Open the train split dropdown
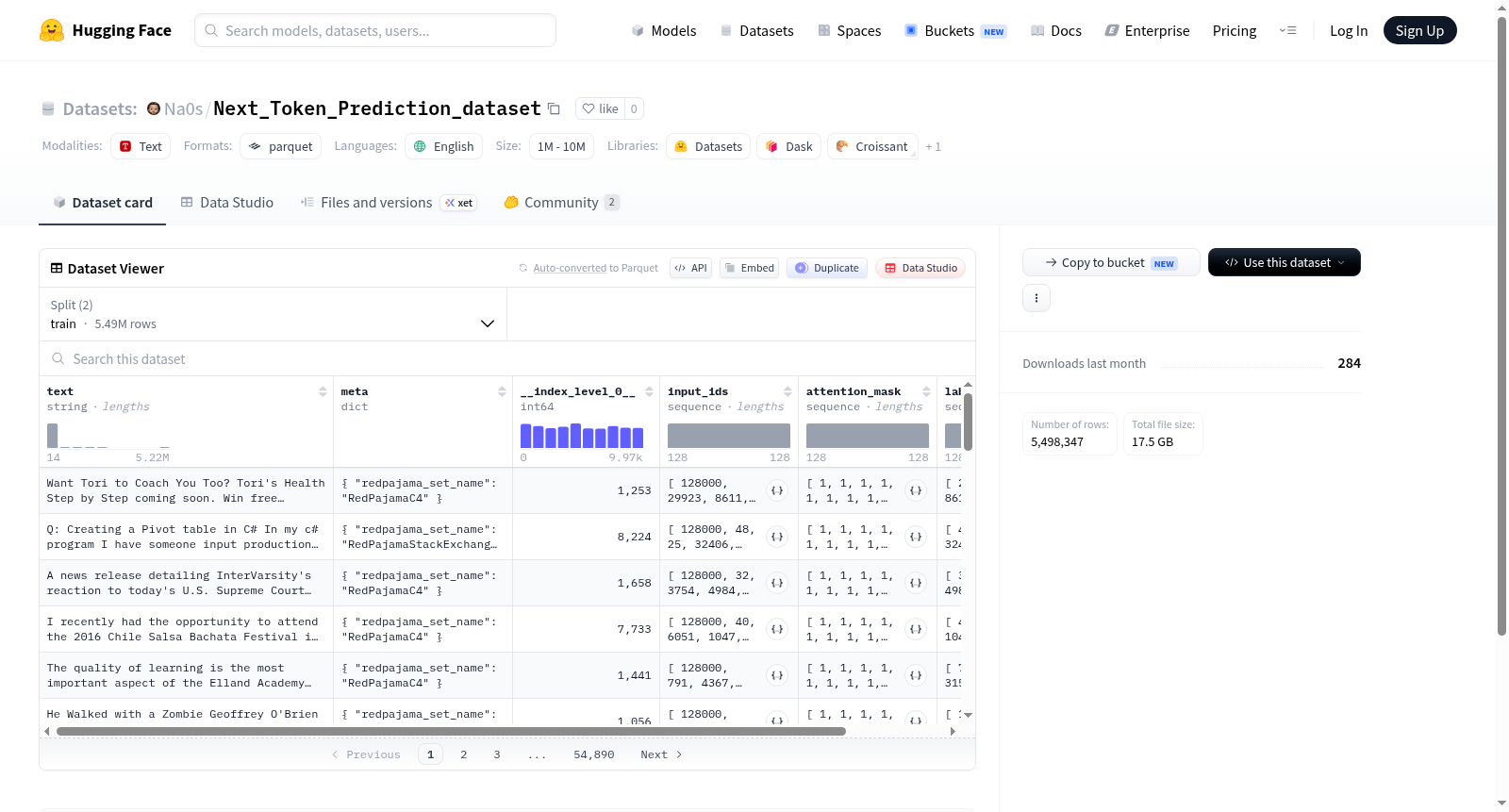The width and height of the screenshot is (1509, 812). click(273, 314)
